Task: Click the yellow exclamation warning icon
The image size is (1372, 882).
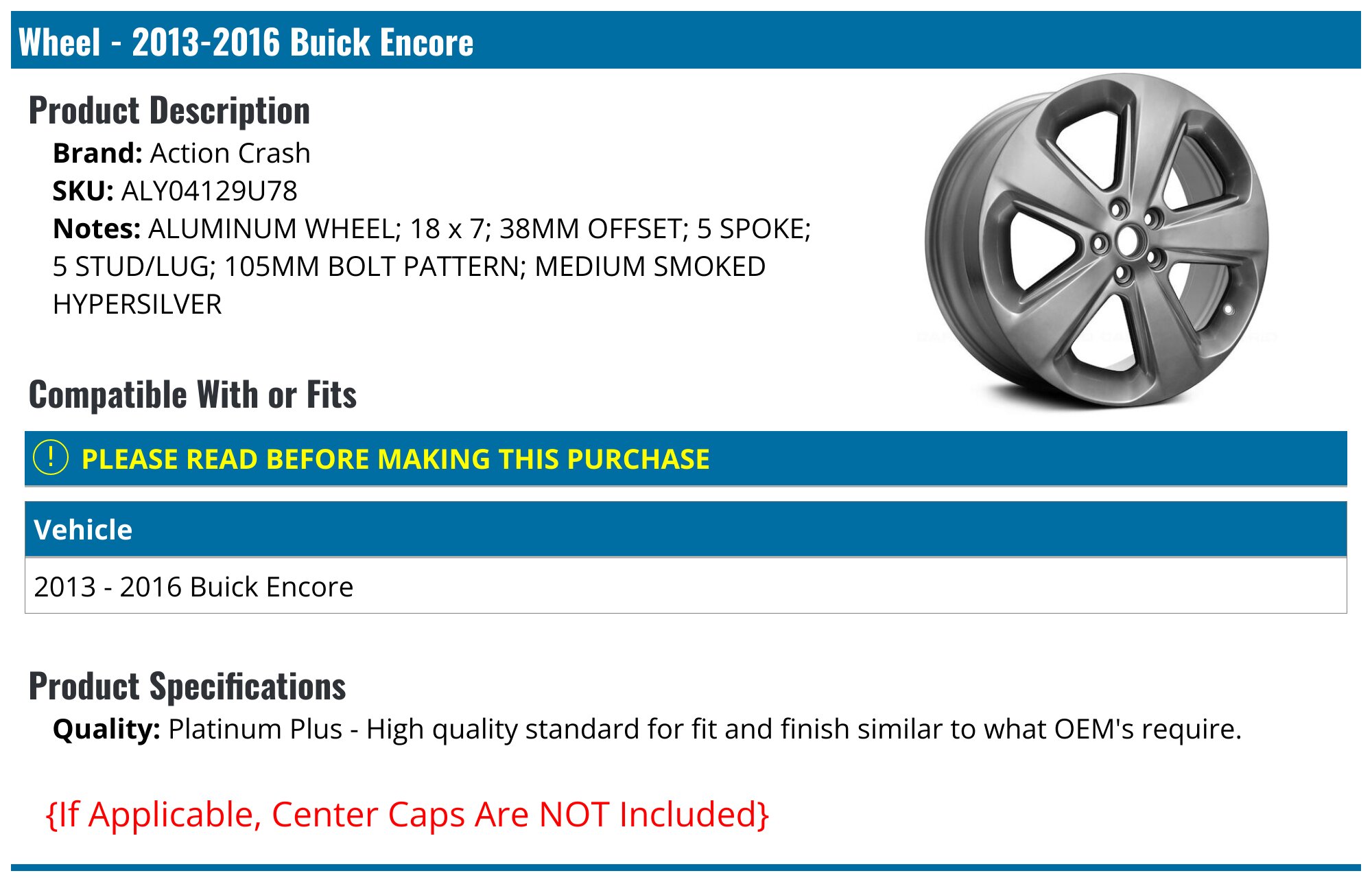Action: click(x=51, y=458)
